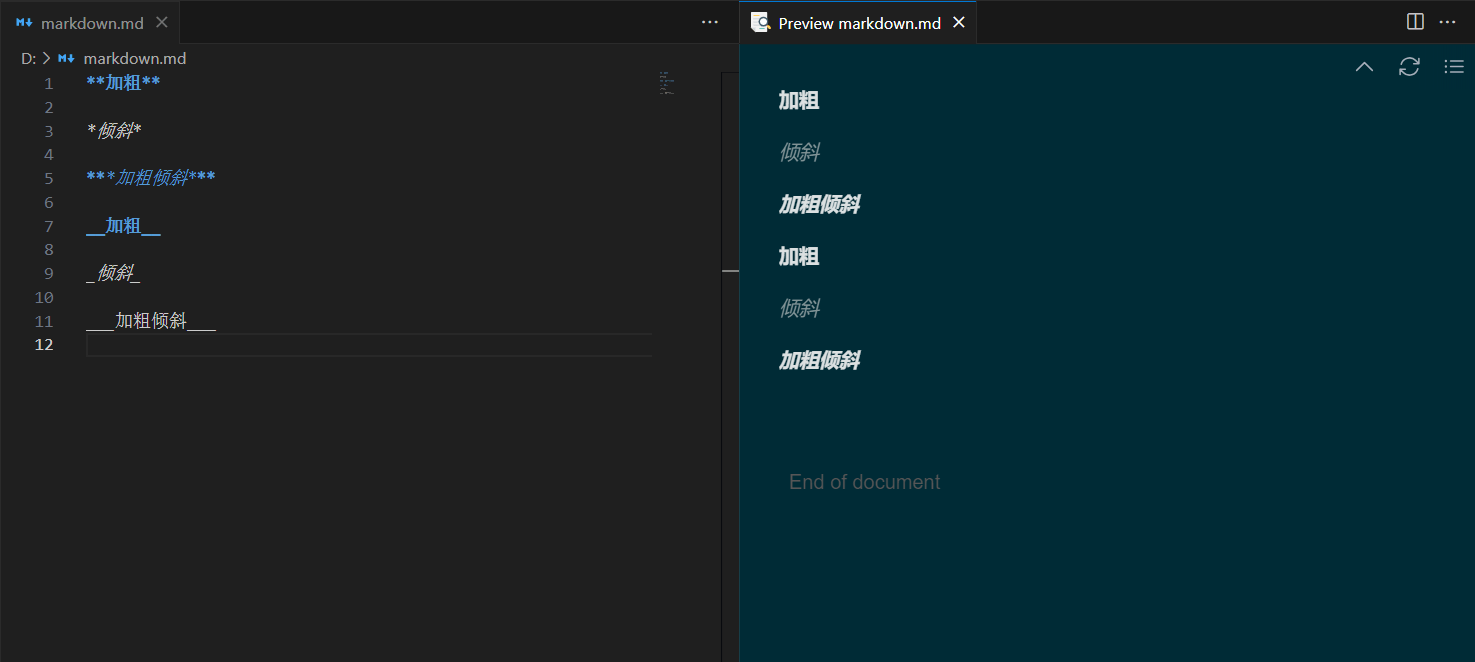Click the refresh preview icon
1475x662 pixels.
tap(1409, 67)
